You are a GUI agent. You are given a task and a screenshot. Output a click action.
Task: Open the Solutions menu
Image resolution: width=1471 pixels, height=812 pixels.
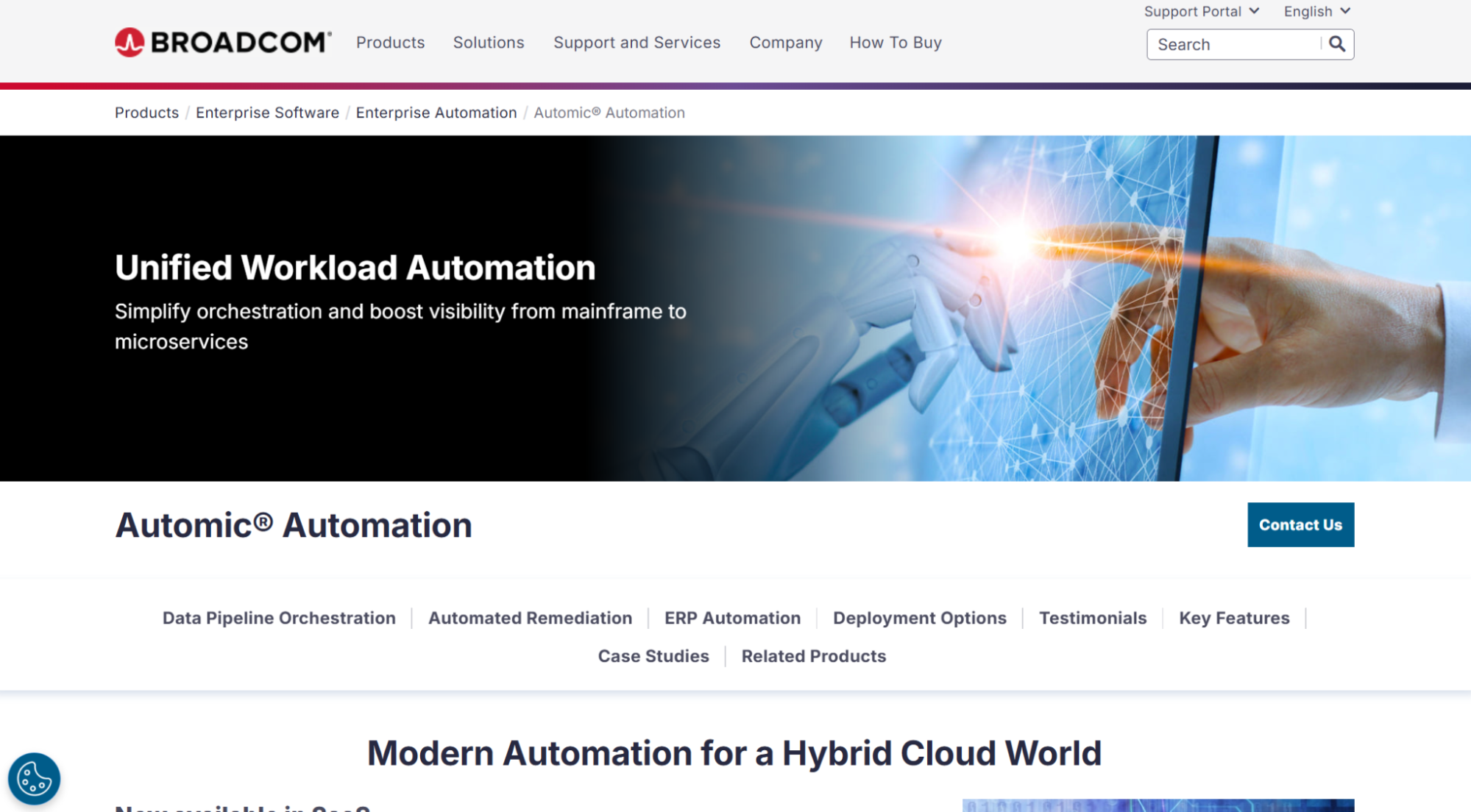(x=488, y=43)
